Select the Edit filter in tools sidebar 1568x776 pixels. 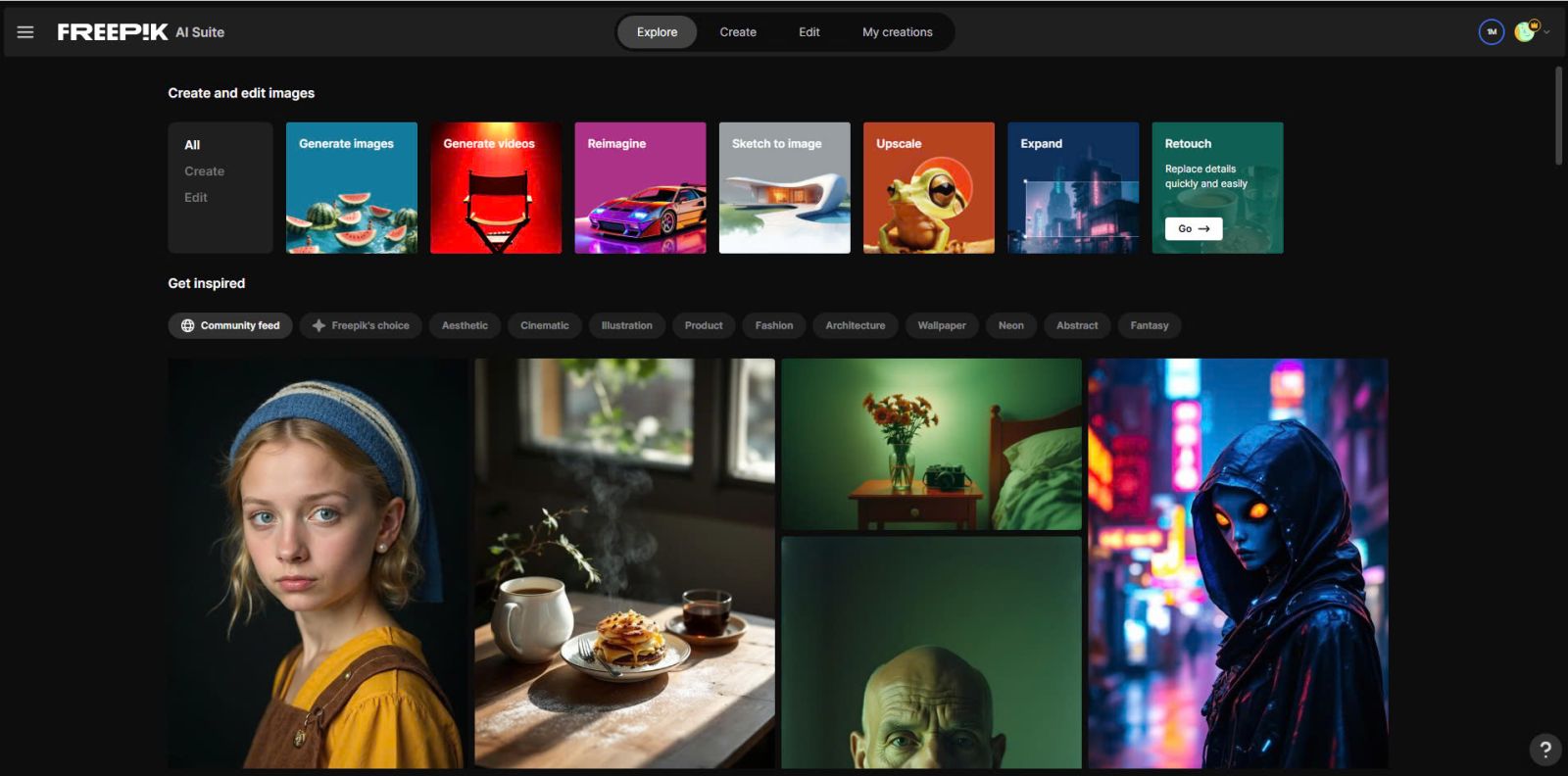point(196,198)
